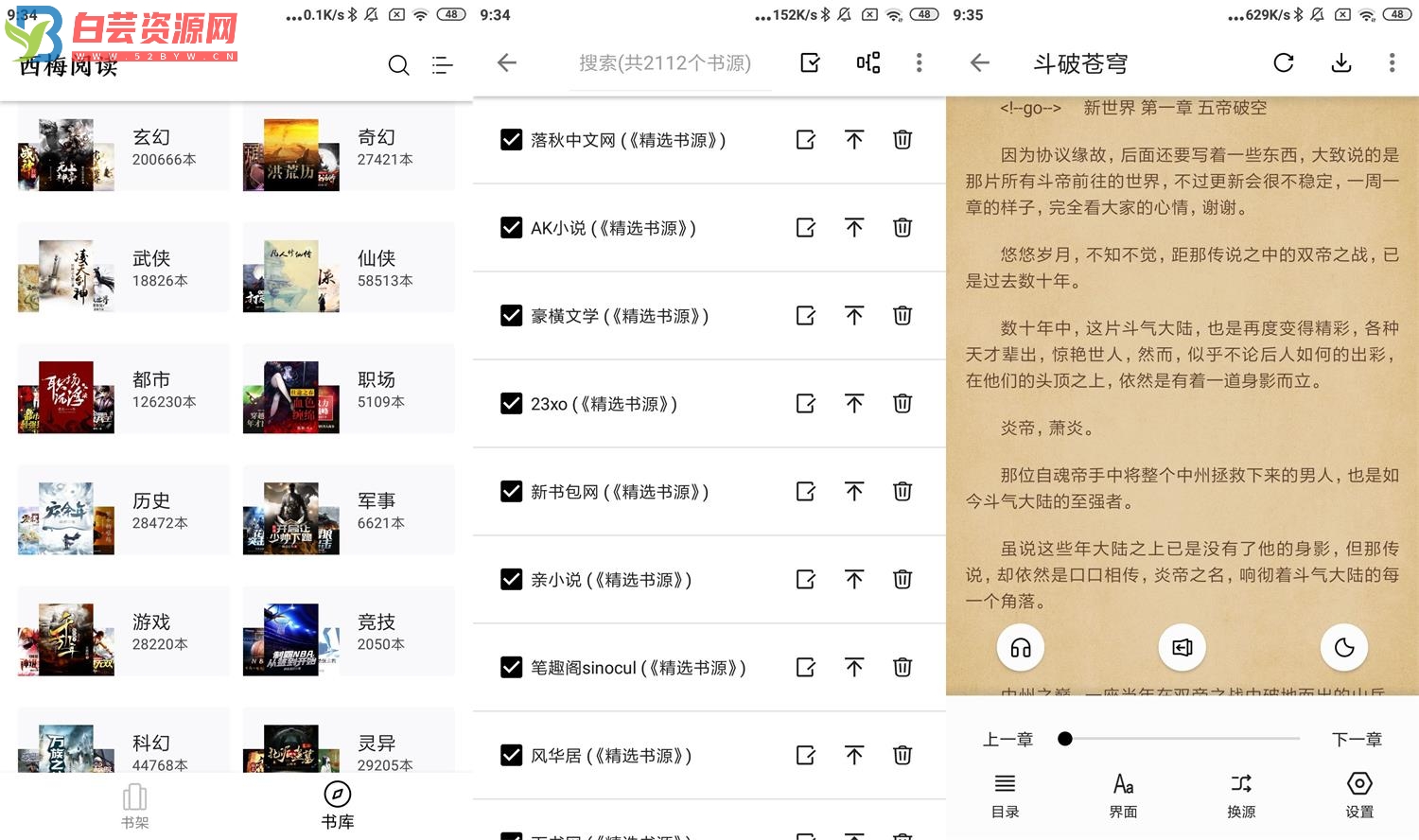
Task: Download chapters with the download icon
Action: [1341, 62]
